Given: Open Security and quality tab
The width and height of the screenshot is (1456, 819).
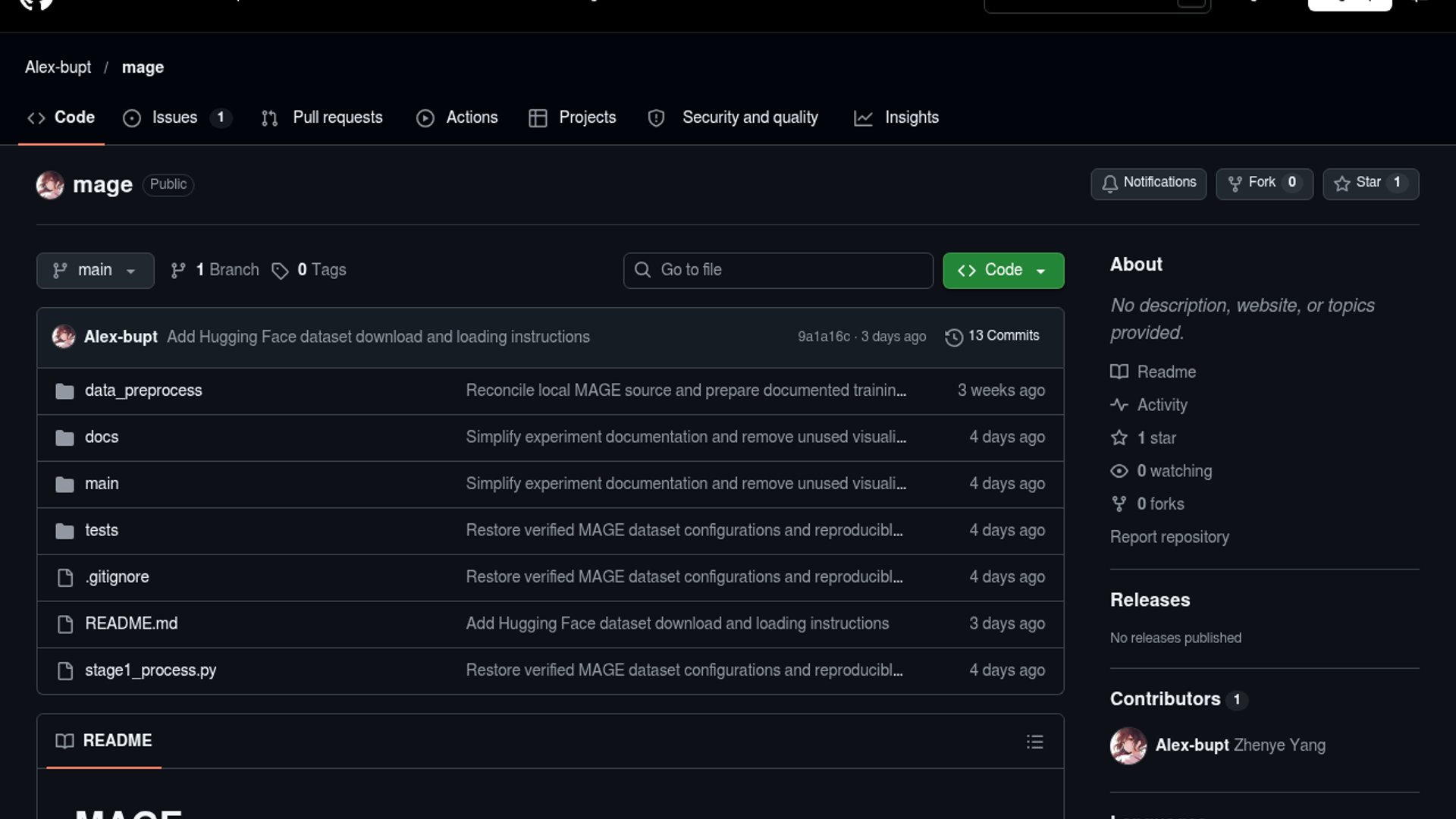Looking at the screenshot, I should (733, 118).
